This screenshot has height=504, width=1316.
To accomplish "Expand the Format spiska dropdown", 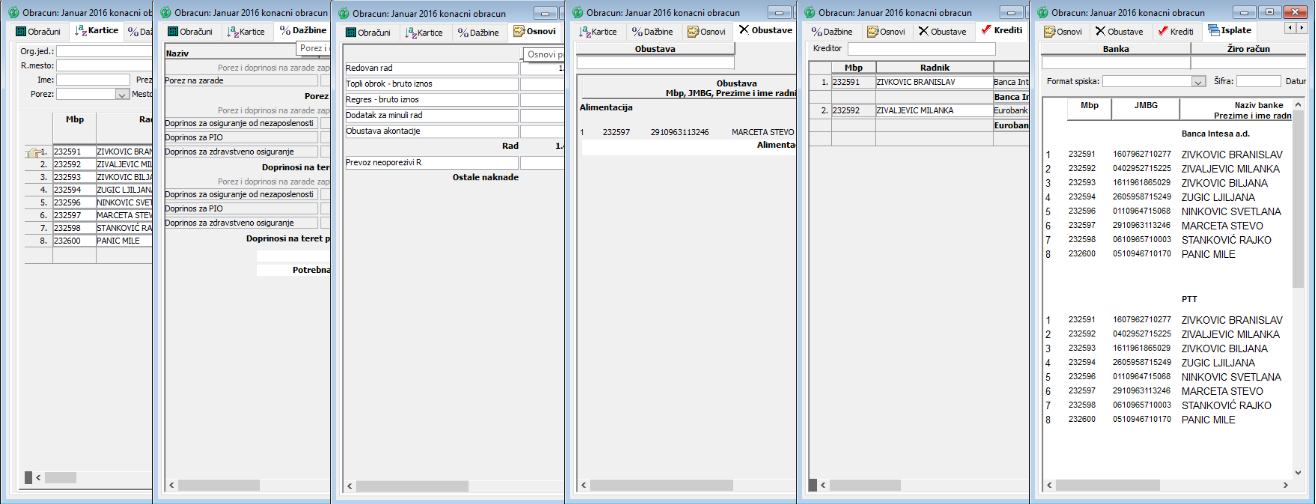I will tap(1198, 81).
